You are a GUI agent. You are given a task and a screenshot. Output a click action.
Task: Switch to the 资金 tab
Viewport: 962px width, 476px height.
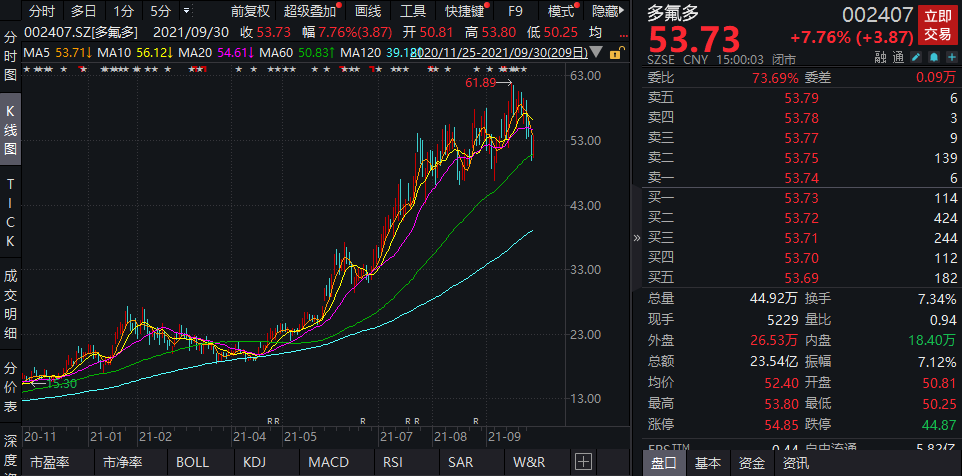click(752, 463)
